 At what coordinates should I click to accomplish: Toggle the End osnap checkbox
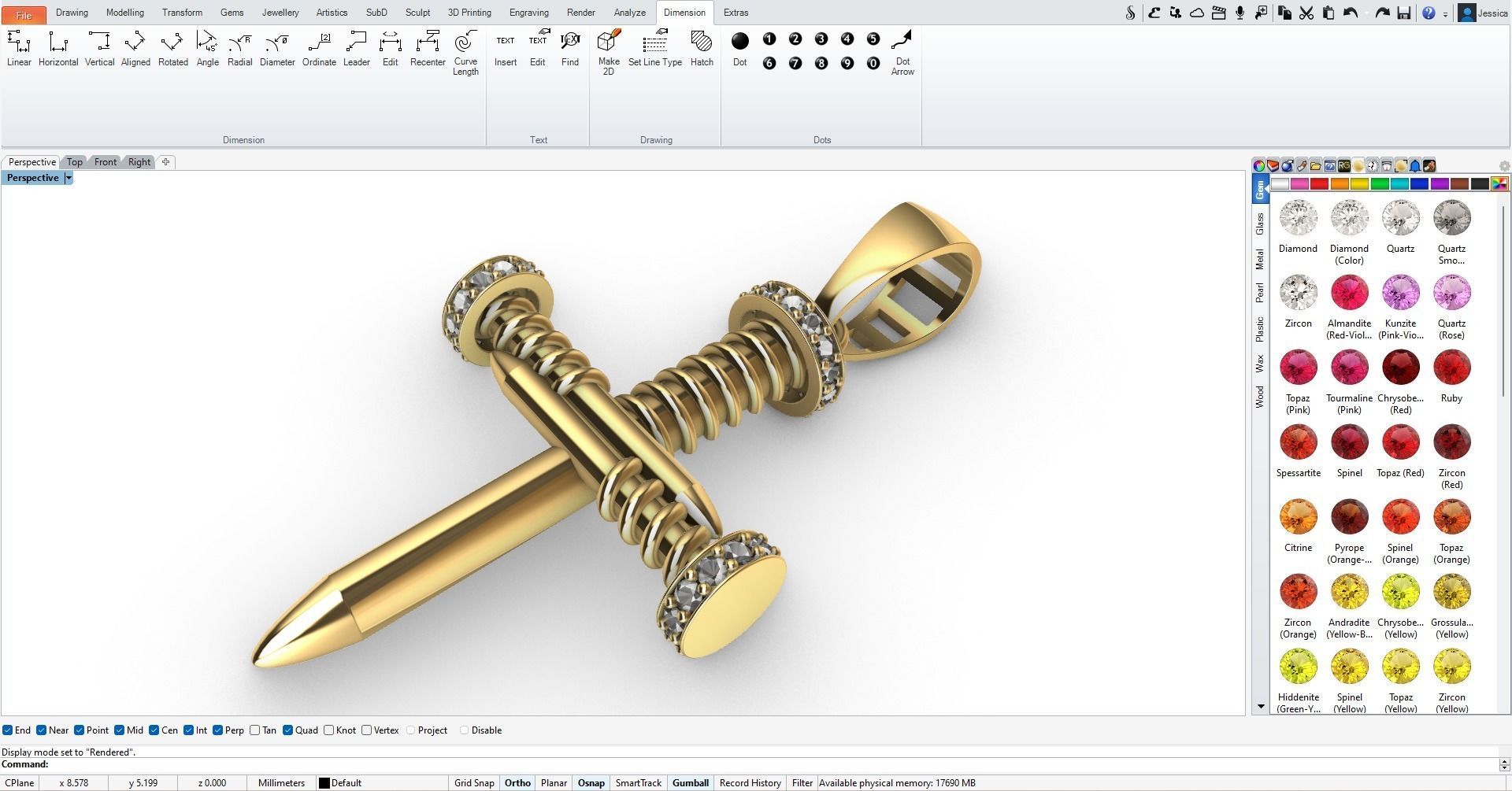click(x=7, y=730)
